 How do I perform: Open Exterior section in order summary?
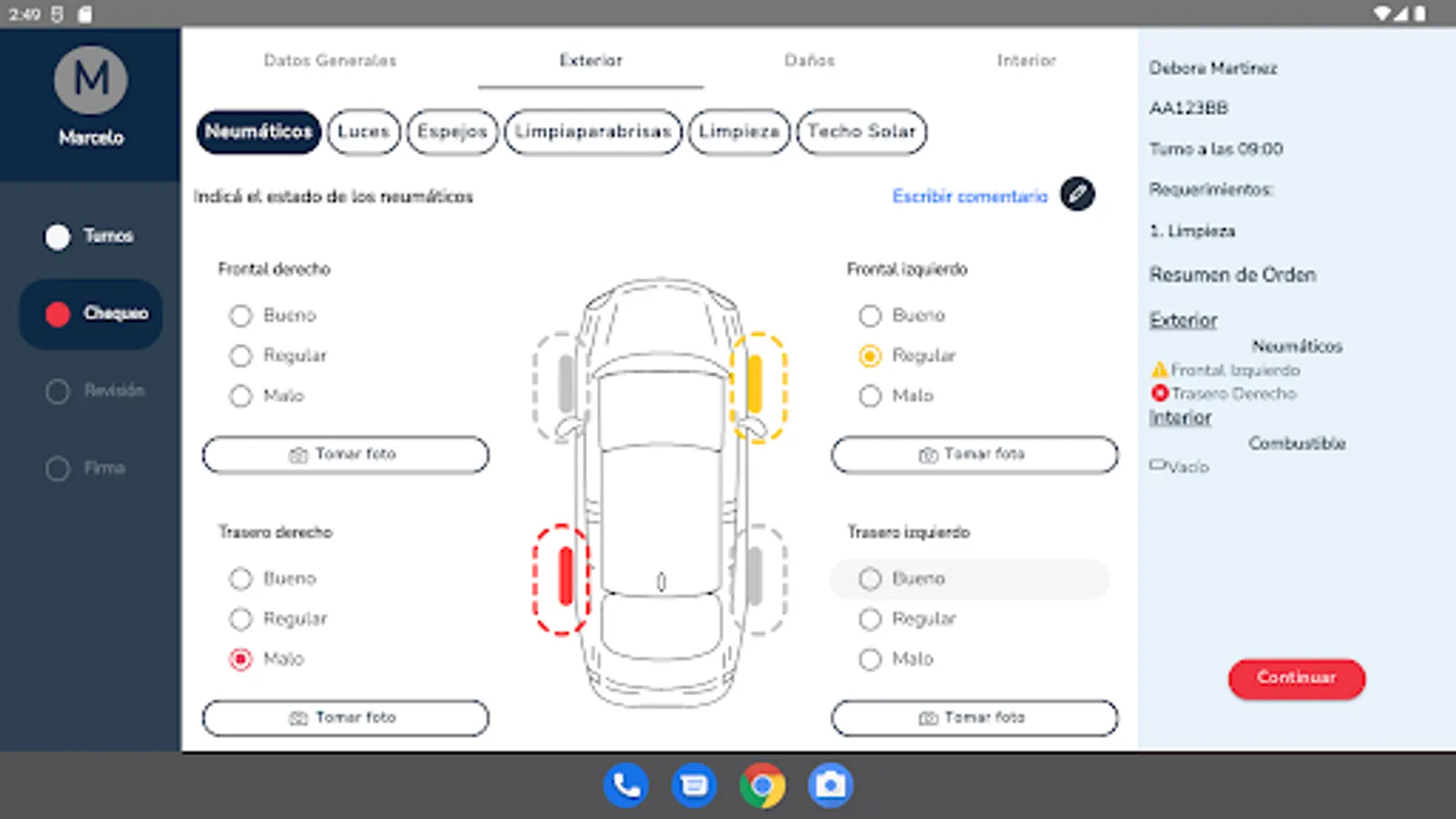pyautogui.click(x=1183, y=320)
